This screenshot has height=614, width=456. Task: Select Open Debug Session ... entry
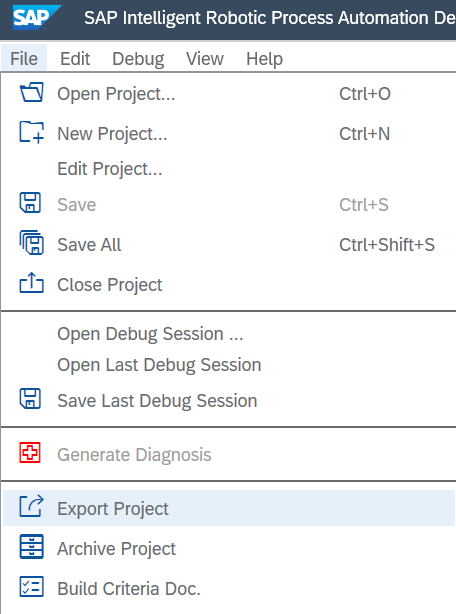pyautogui.click(x=150, y=334)
